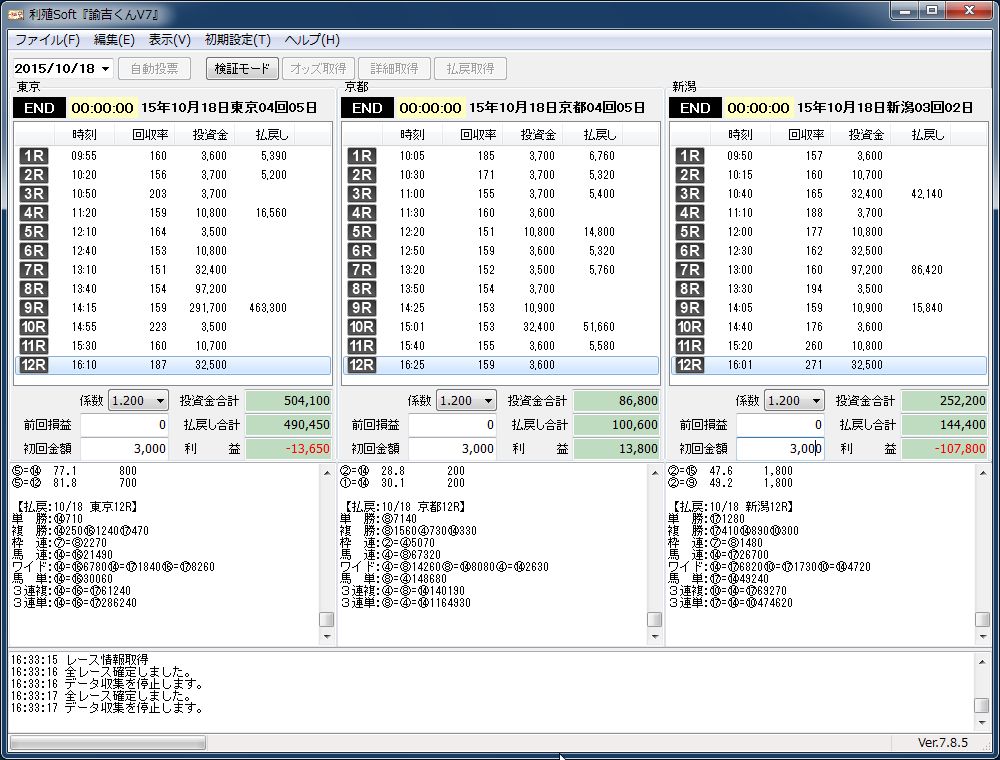The width and height of the screenshot is (1000, 760).
Task: Select the 3R race badge in Niigata panel
Action: coord(689,194)
